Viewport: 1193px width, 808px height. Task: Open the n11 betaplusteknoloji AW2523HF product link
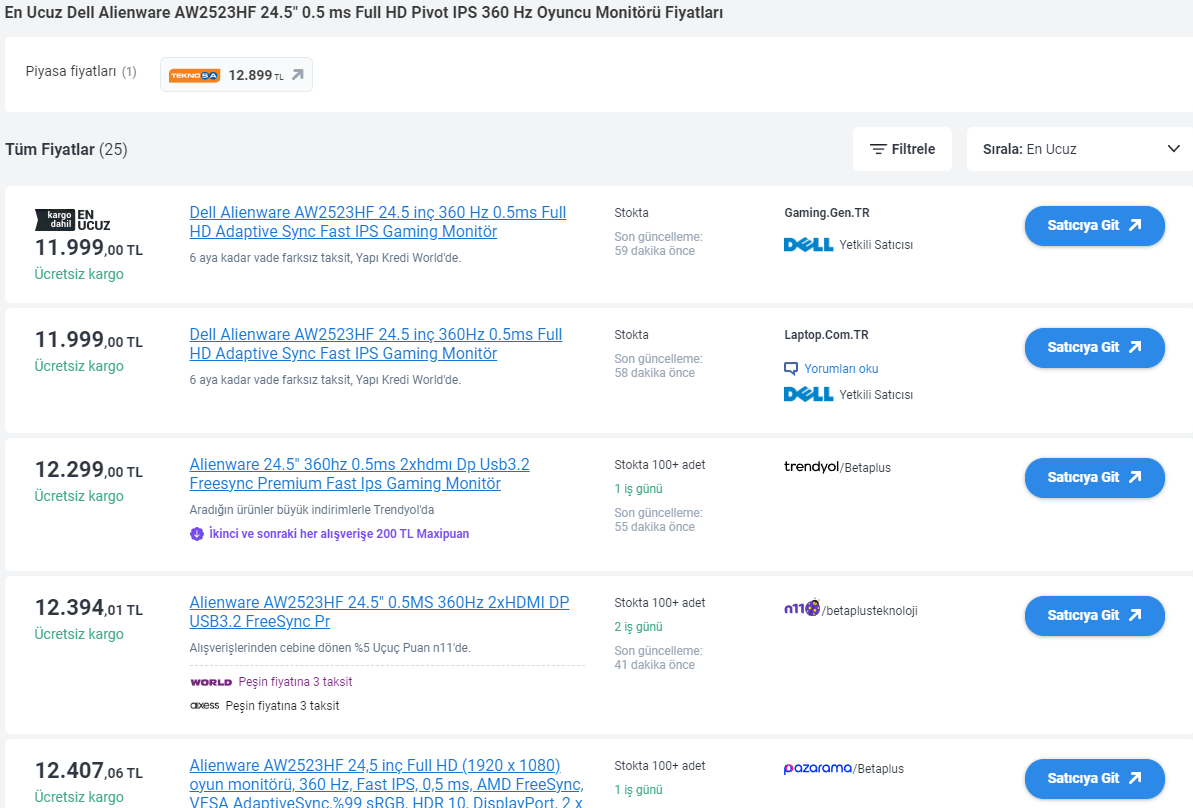pyautogui.click(x=379, y=612)
